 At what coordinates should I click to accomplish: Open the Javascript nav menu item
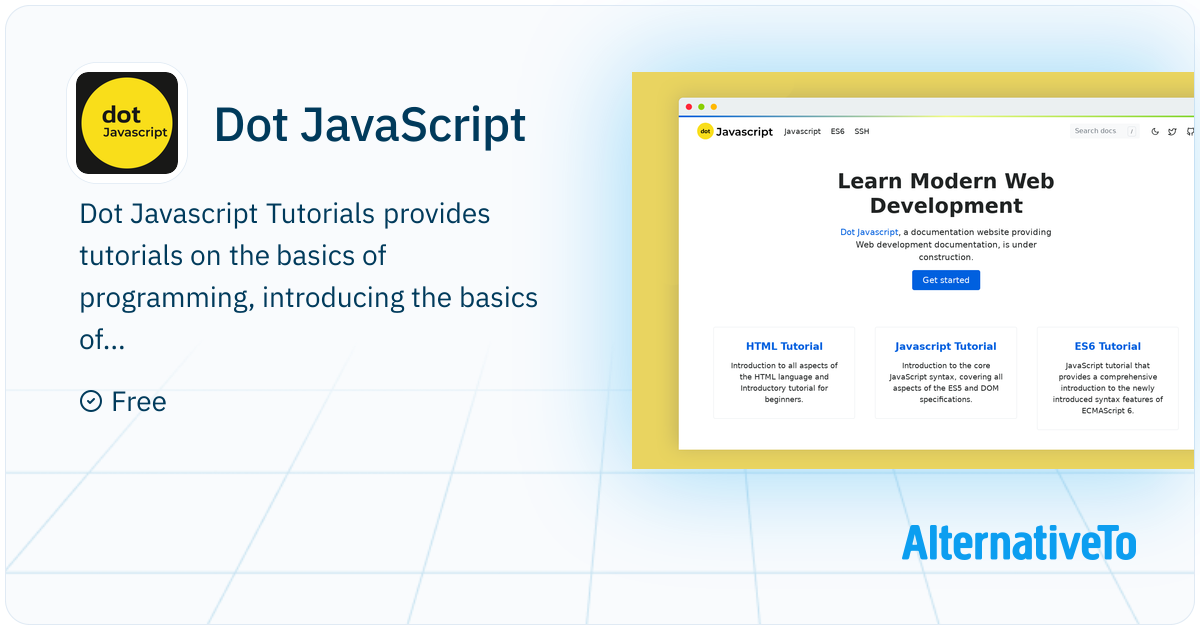coord(802,131)
